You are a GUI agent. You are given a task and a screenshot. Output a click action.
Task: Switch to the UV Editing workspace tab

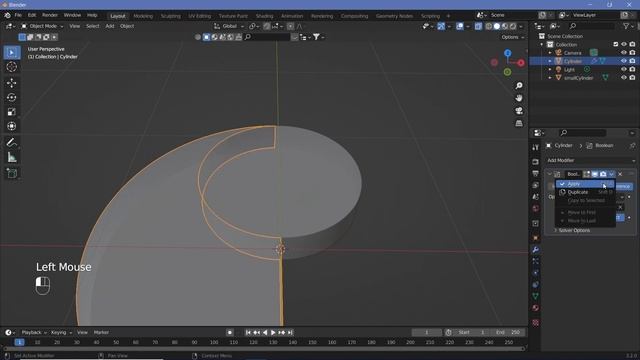(x=200, y=16)
